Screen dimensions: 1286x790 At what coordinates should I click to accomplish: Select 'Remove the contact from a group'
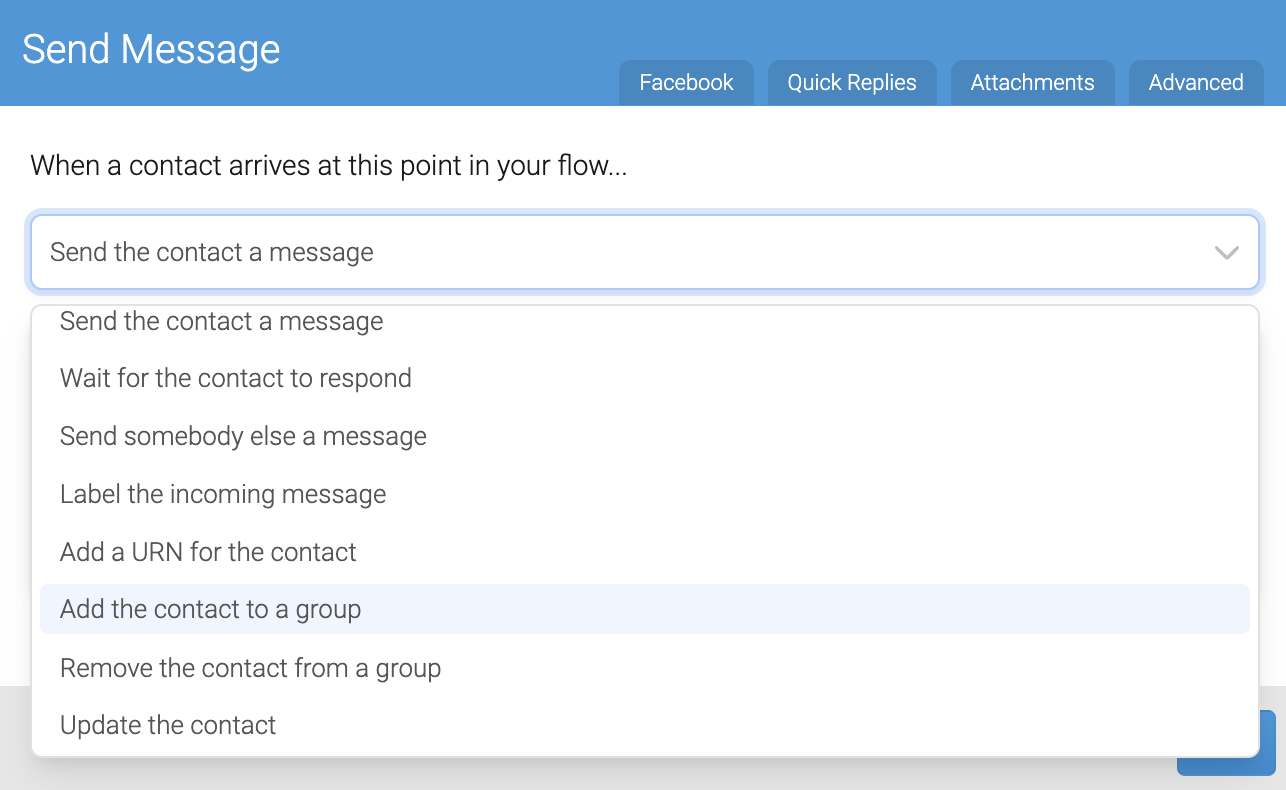coord(644,667)
